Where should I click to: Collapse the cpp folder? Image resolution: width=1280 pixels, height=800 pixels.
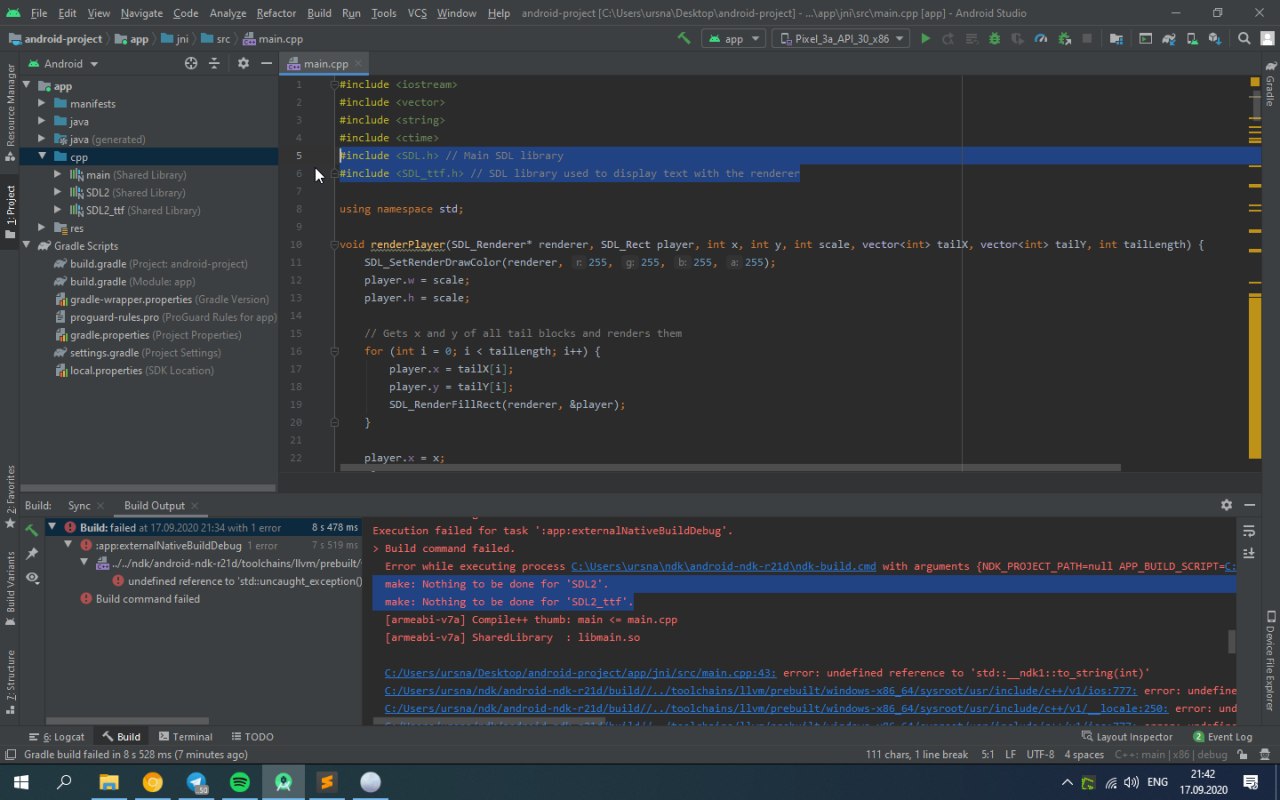42,156
